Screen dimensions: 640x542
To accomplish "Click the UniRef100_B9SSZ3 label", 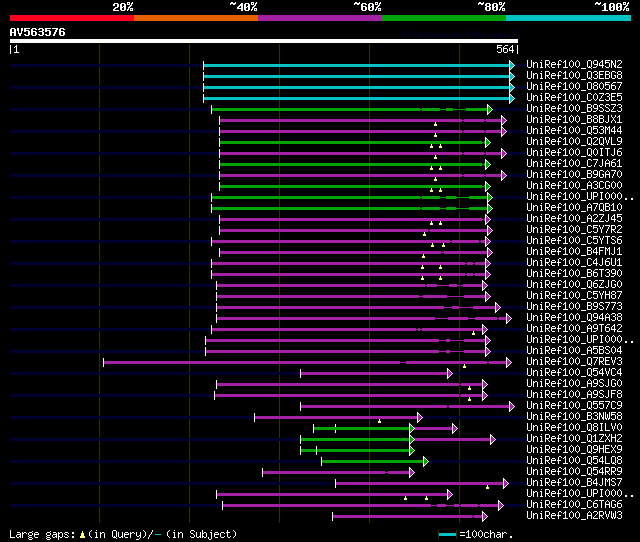I will 574,109.
